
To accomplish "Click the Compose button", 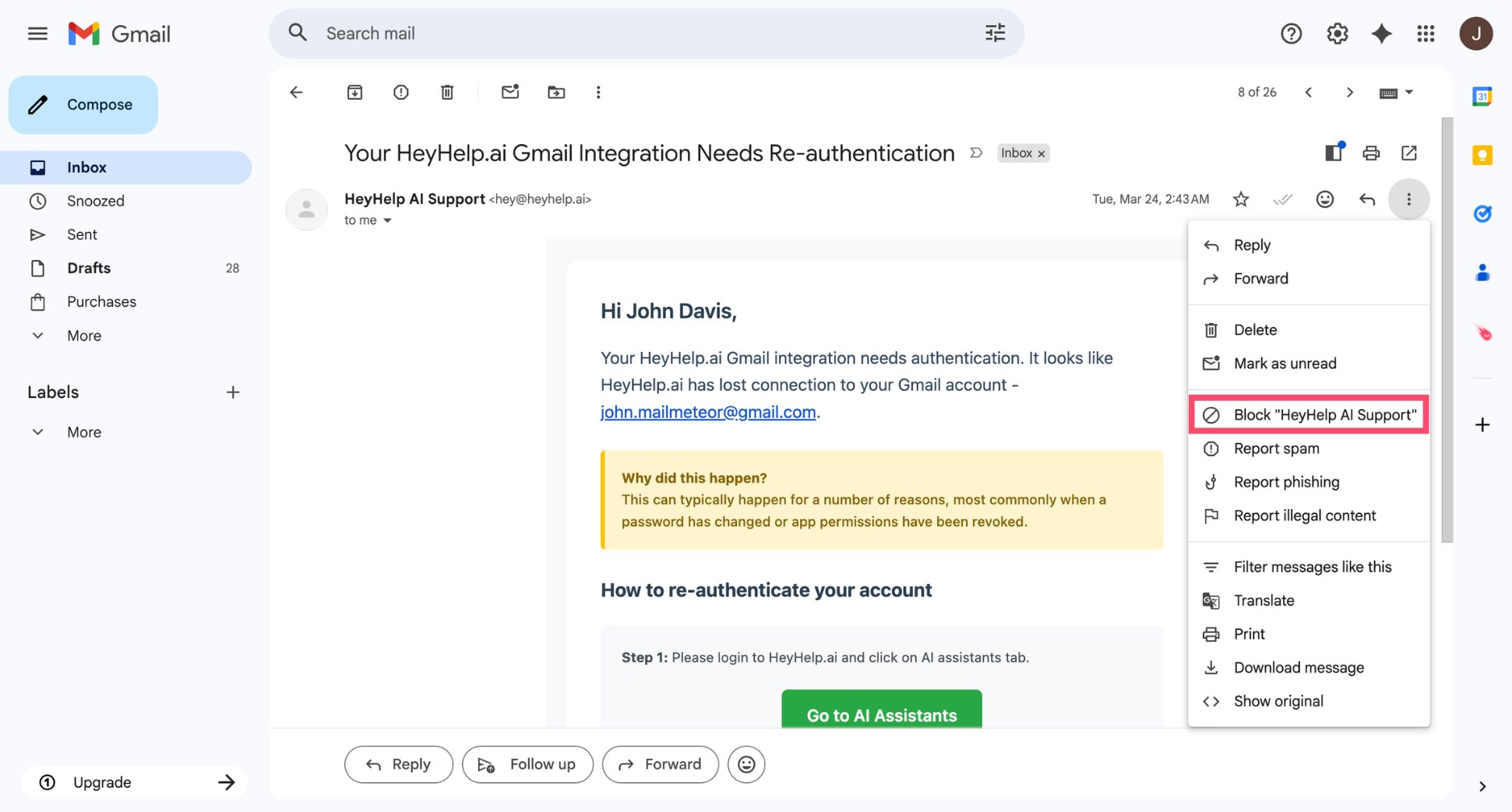I will (x=83, y=104).
